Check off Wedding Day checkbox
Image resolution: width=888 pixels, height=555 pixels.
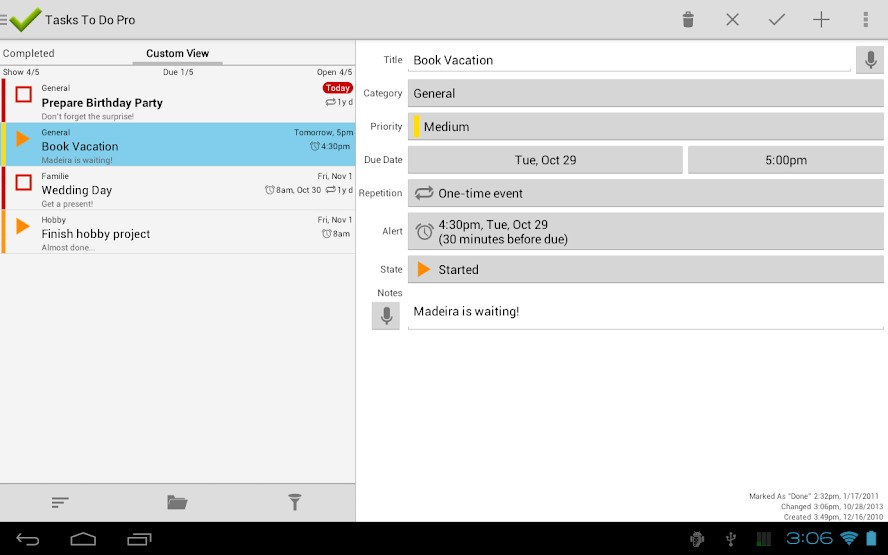click(23, 182)
